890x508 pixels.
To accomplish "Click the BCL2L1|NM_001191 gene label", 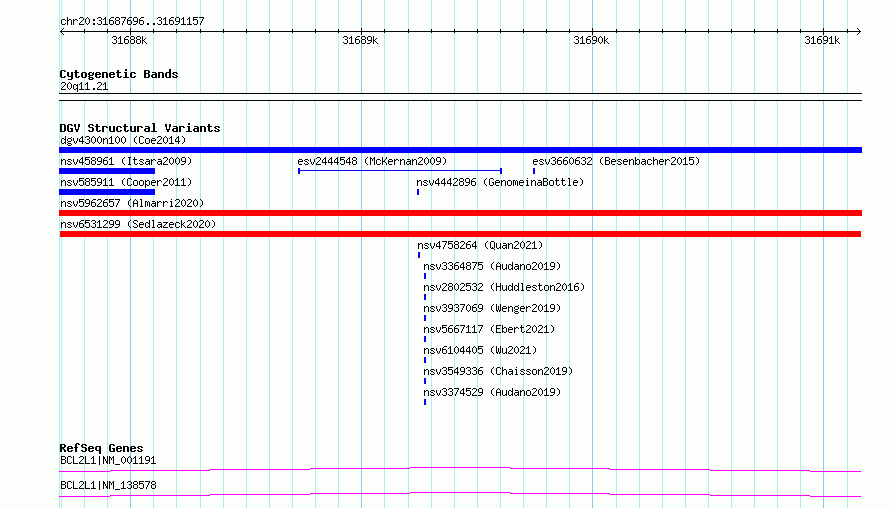I will point(108,460).
